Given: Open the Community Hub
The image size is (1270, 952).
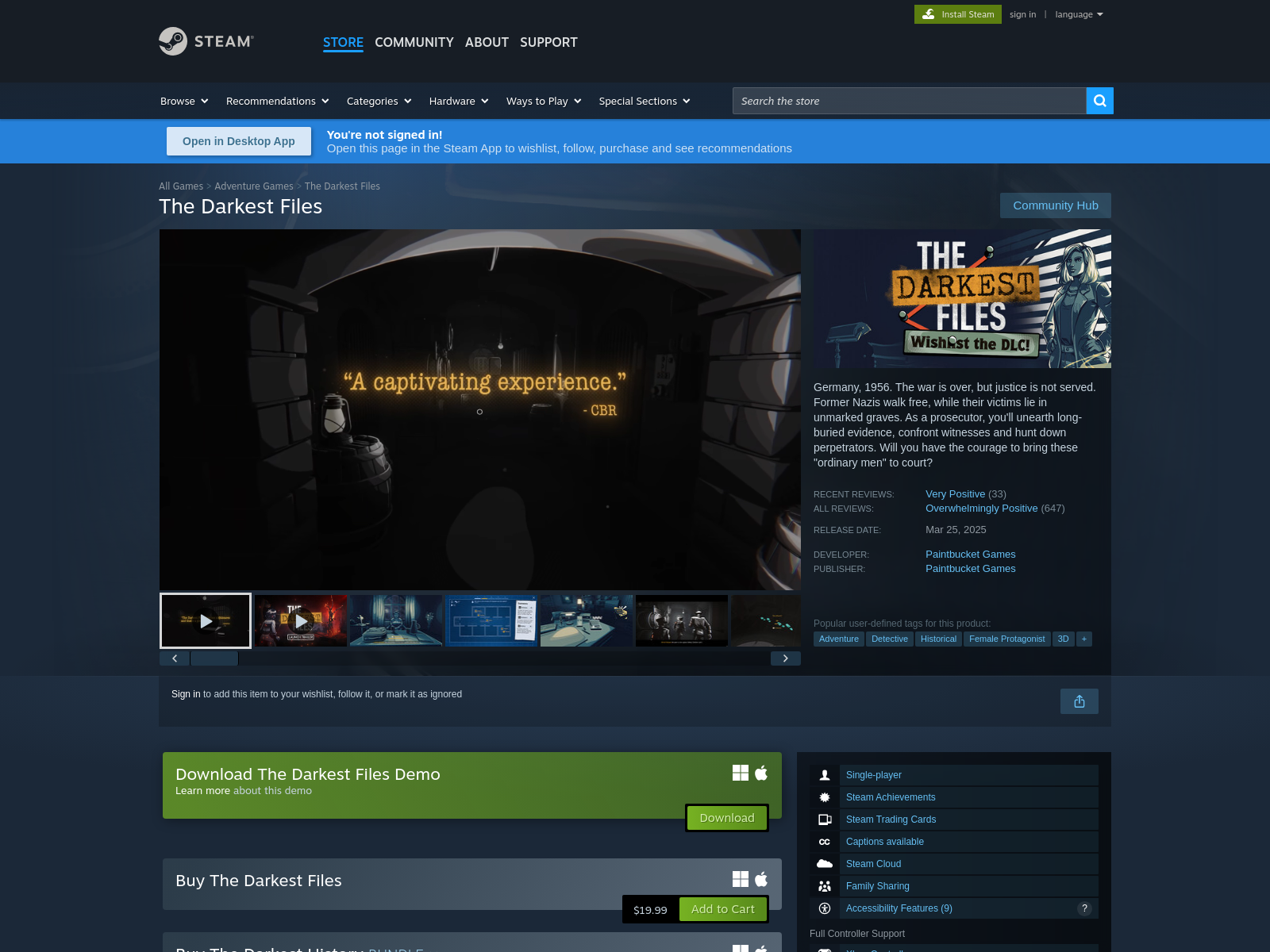Looking at the screenshot, I should pos(1056,205).
